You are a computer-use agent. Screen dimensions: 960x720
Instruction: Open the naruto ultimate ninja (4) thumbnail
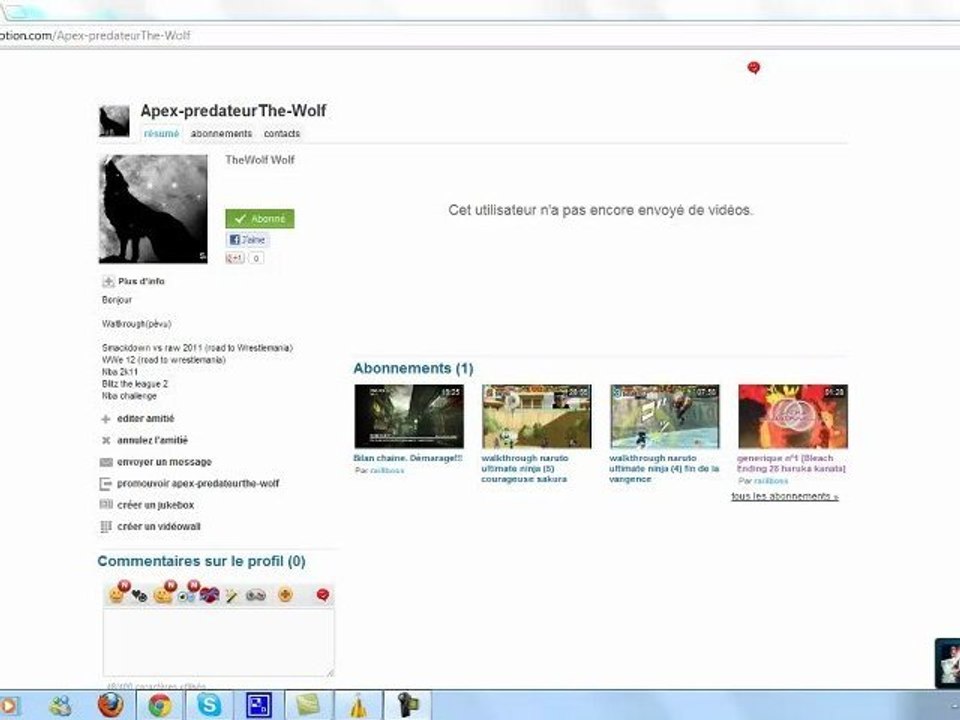pos(665,416)
